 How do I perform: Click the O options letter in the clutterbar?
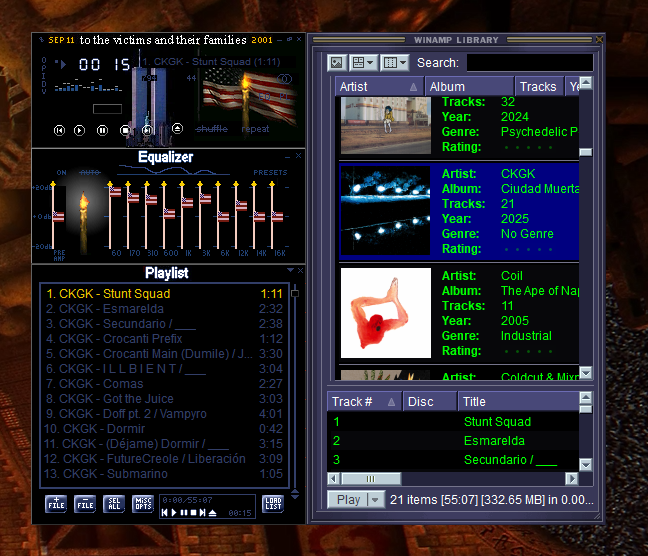coord(44,61)
